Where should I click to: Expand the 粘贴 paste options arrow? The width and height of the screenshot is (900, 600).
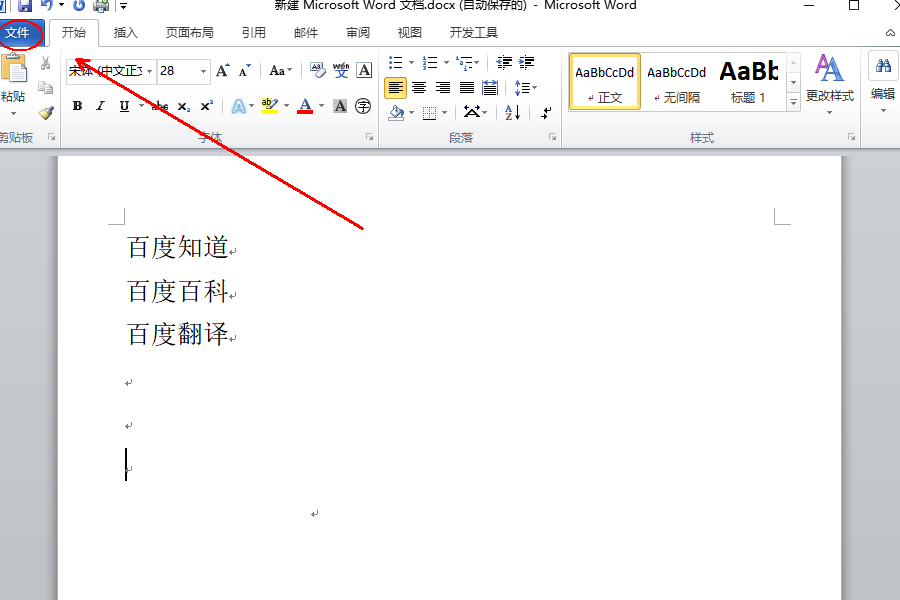point(13,114)
